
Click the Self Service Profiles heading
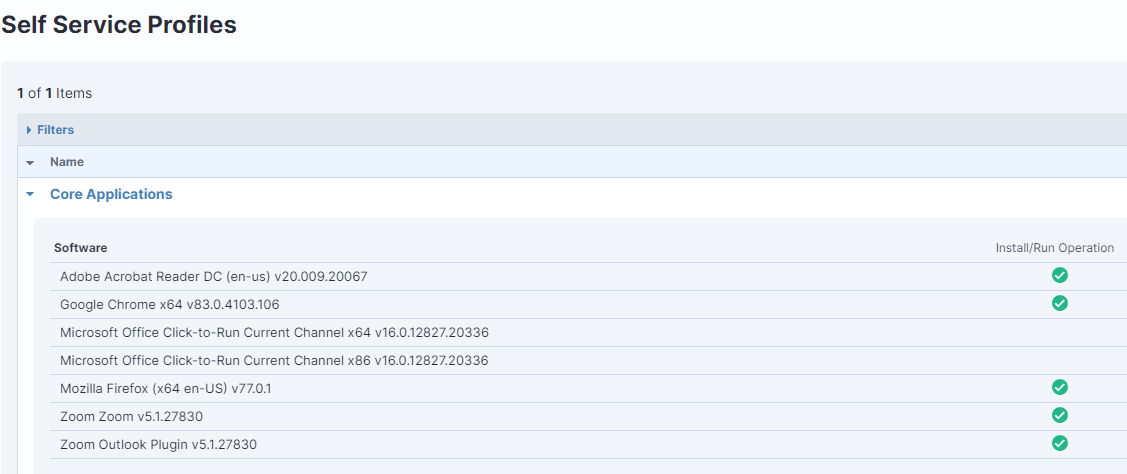(119, 24)
